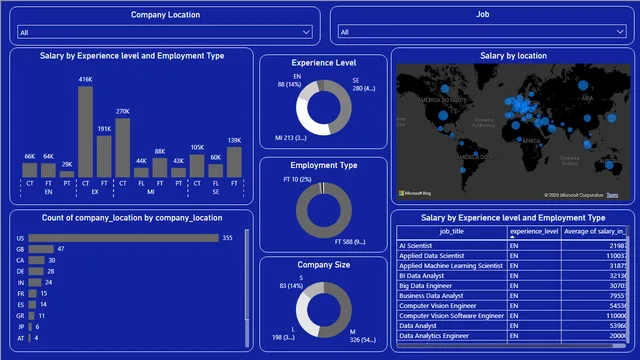Select the Data Analytics Engineer row
The image size is (640, 360).
click(511, 336)
